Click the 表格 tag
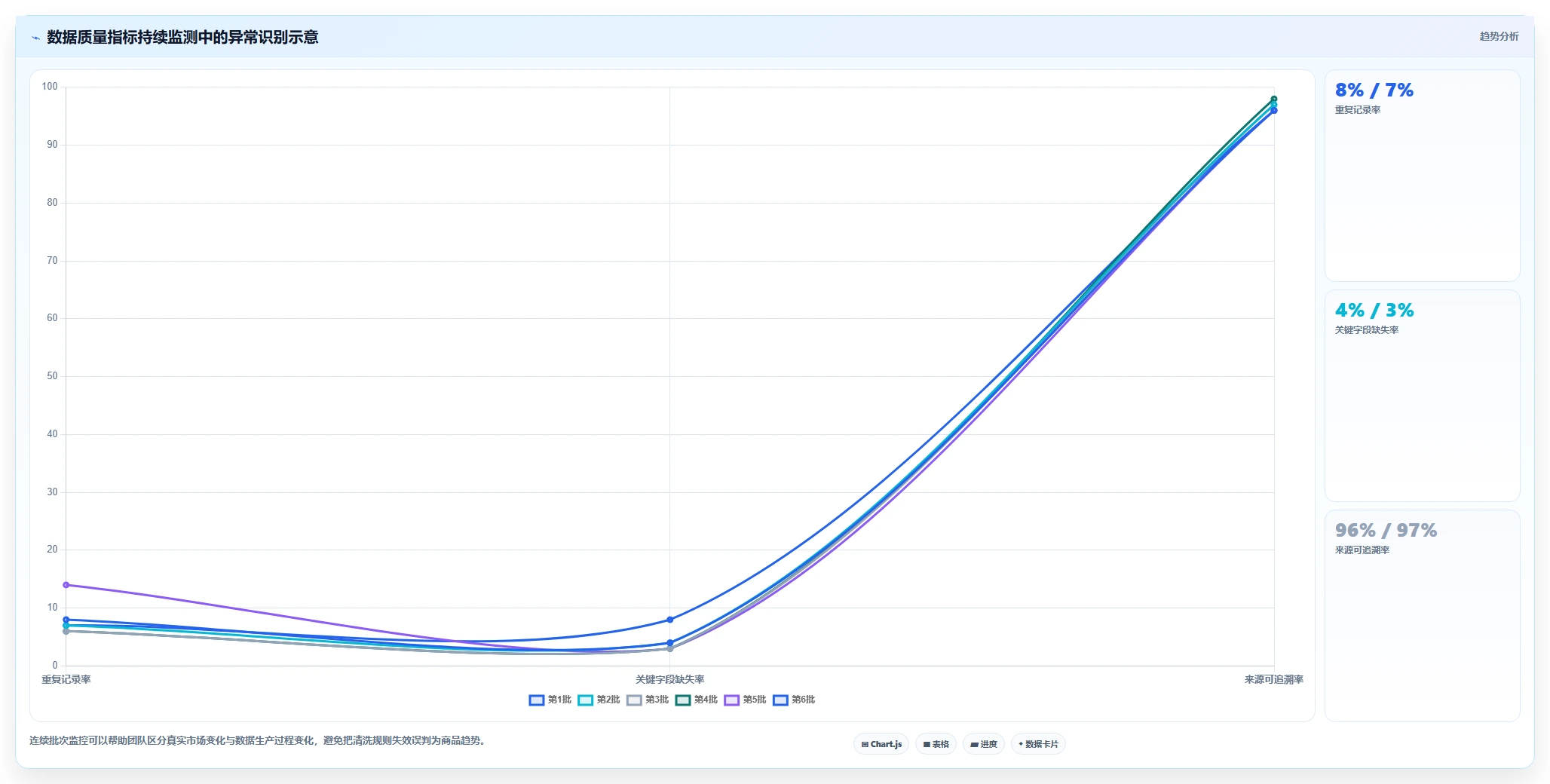 coord(936,744)
